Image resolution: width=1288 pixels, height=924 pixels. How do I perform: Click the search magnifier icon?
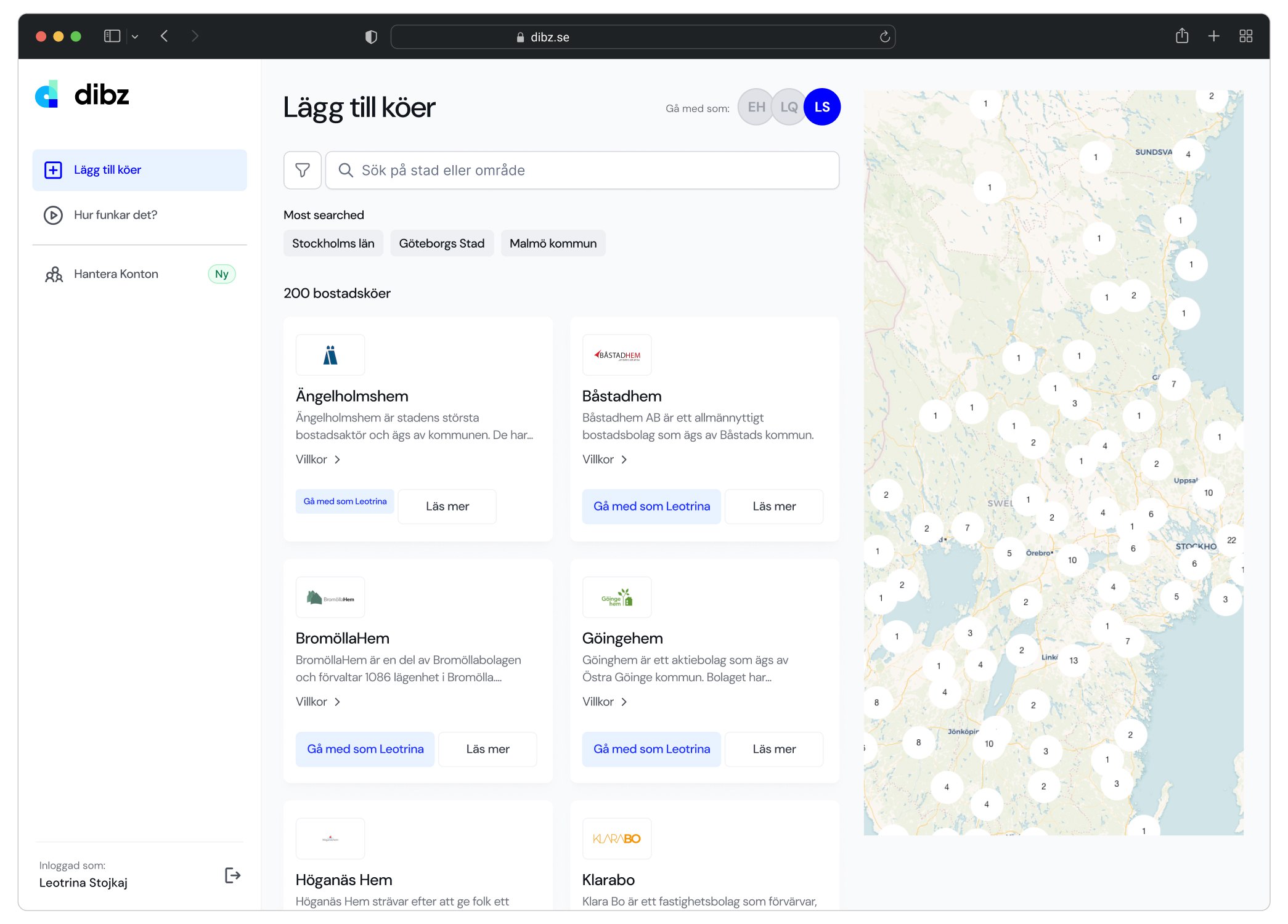click(x=346, y=170)
